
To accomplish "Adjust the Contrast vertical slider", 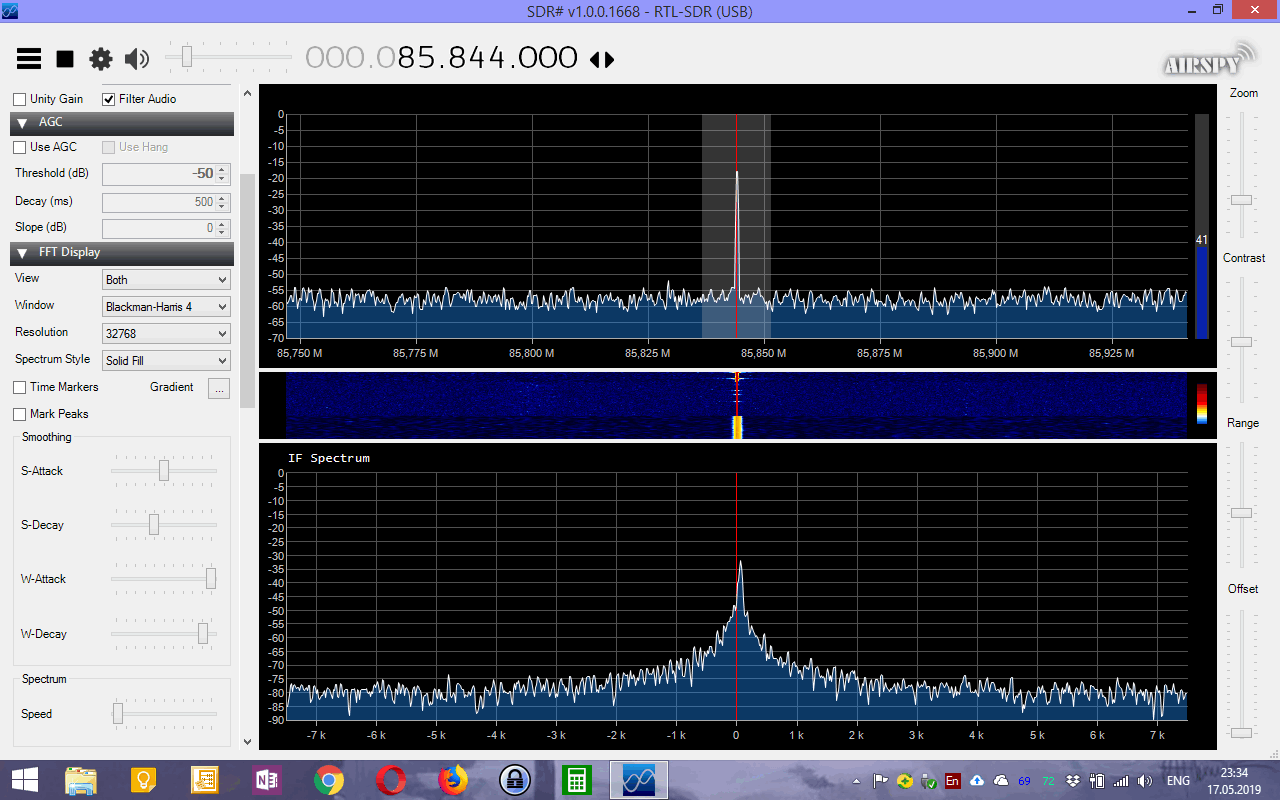I will [1241, 342].
